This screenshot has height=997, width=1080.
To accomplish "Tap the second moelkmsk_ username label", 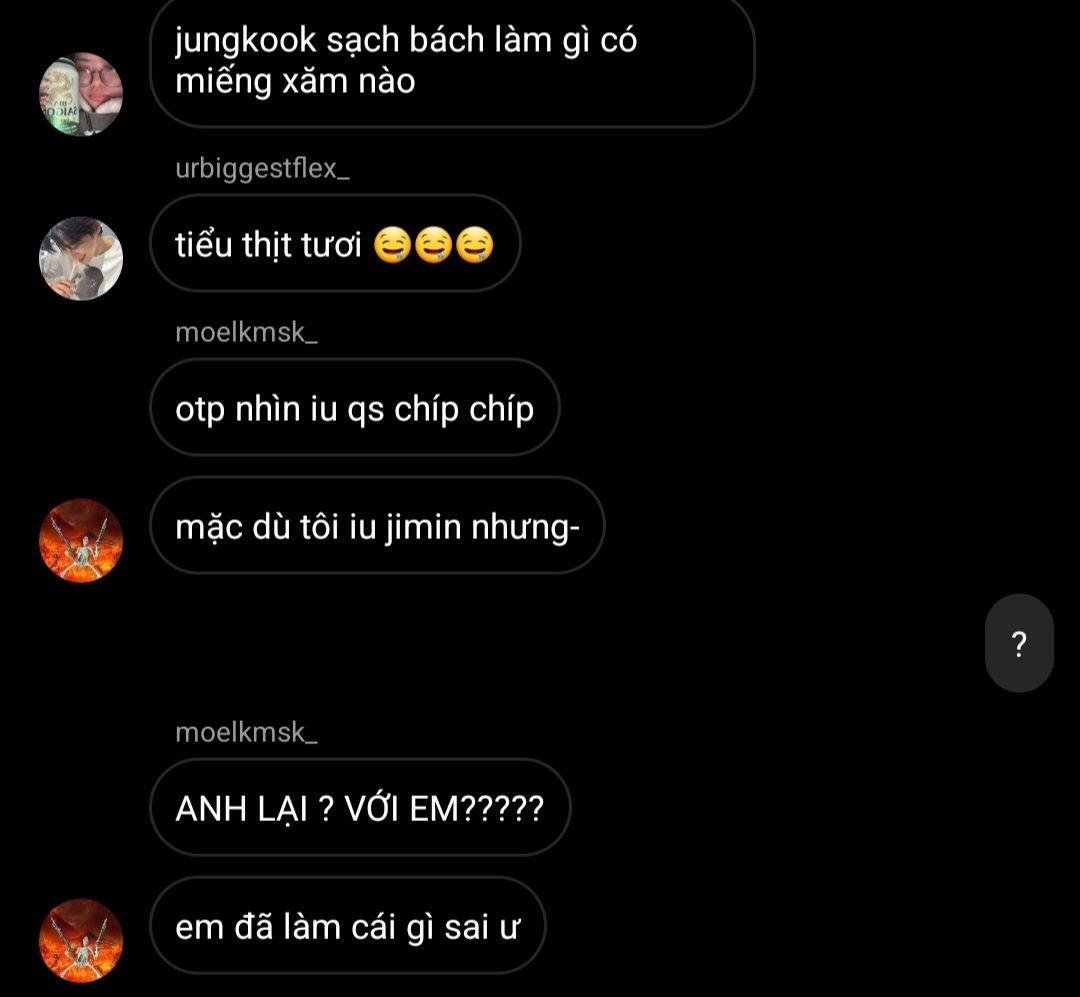I will [x=247, y=732].
